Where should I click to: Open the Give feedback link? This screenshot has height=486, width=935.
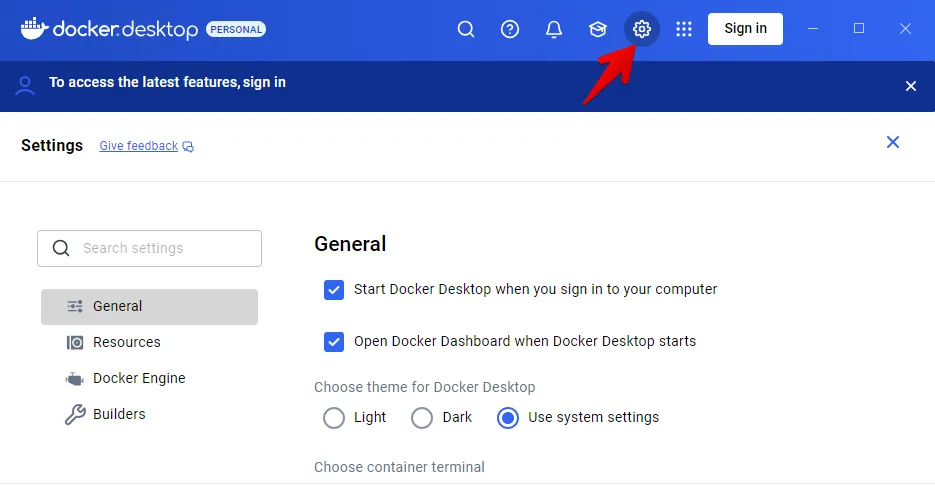138,146
